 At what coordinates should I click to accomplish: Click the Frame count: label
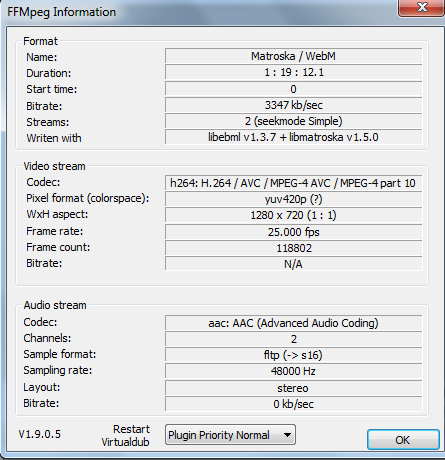58,247
